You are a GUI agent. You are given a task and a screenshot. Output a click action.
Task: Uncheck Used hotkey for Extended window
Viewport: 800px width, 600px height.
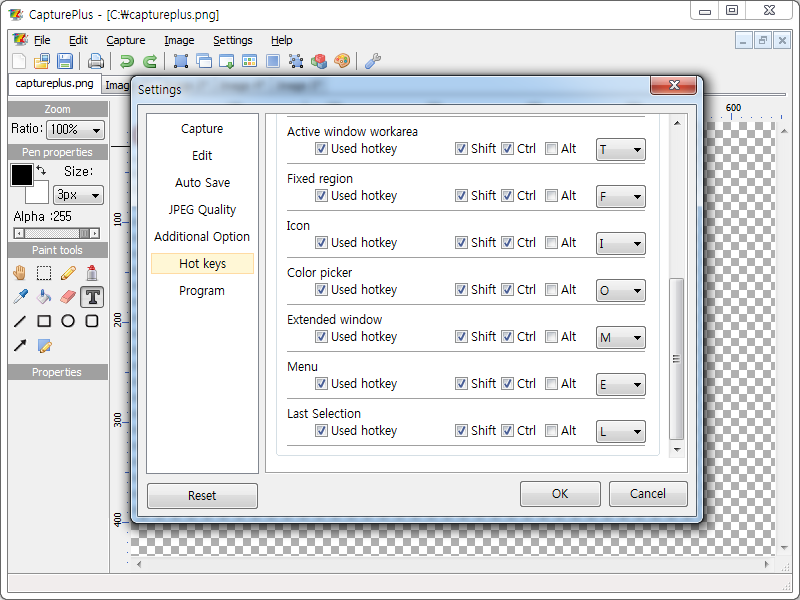(321, 336)
